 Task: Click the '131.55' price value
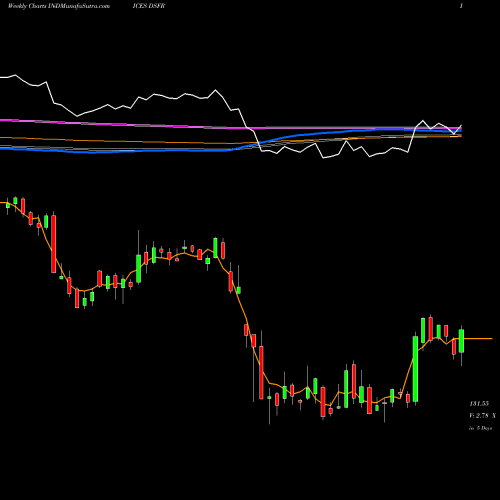479,404
